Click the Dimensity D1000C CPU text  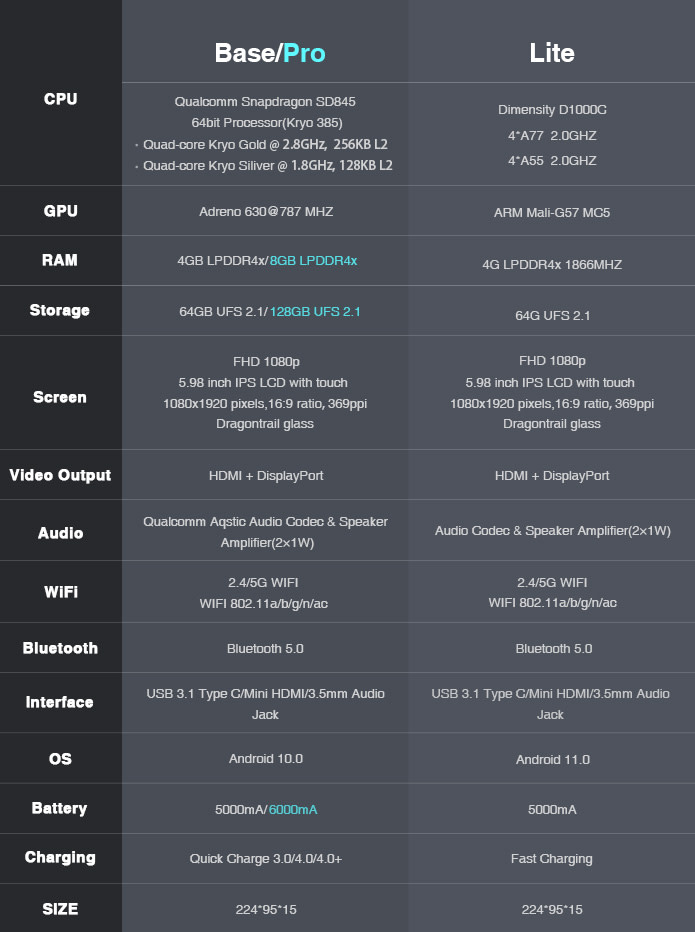(x=552, y=110)
